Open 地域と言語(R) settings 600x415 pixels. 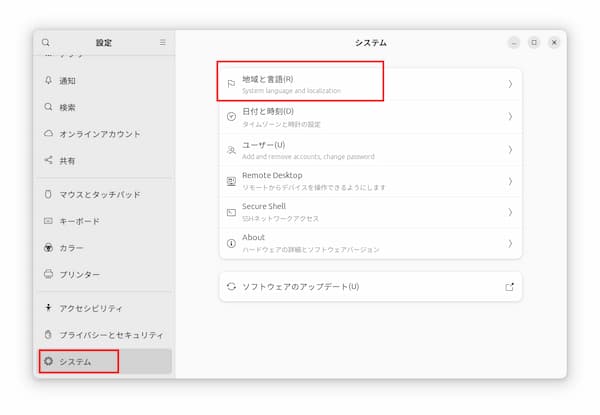pyautogui.click(x=370, y=85)
